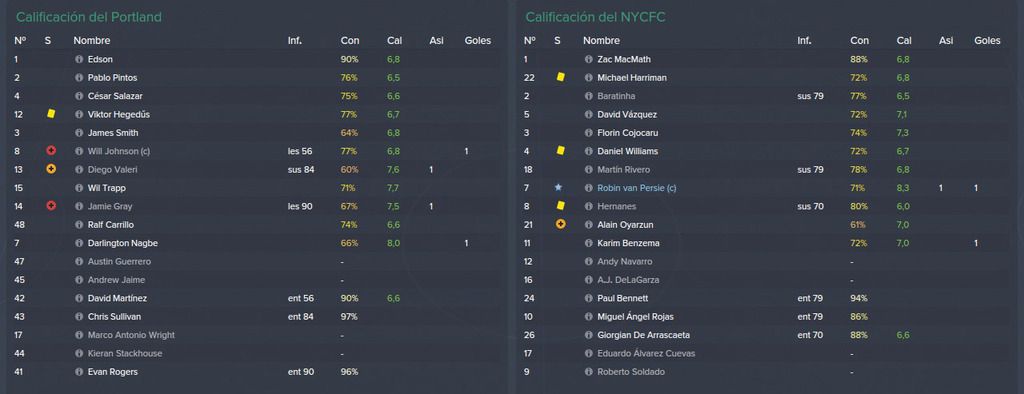Click Viktor Hegedűs's yellow card icon
Screen dimensions: 1024x394
point(51,114)
